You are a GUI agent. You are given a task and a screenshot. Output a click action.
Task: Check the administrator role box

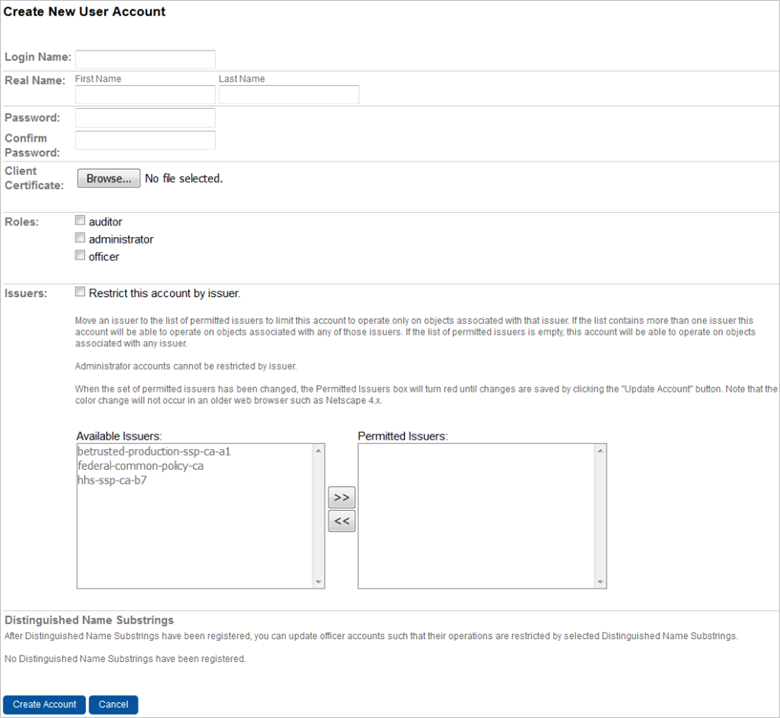pos(80,239)
